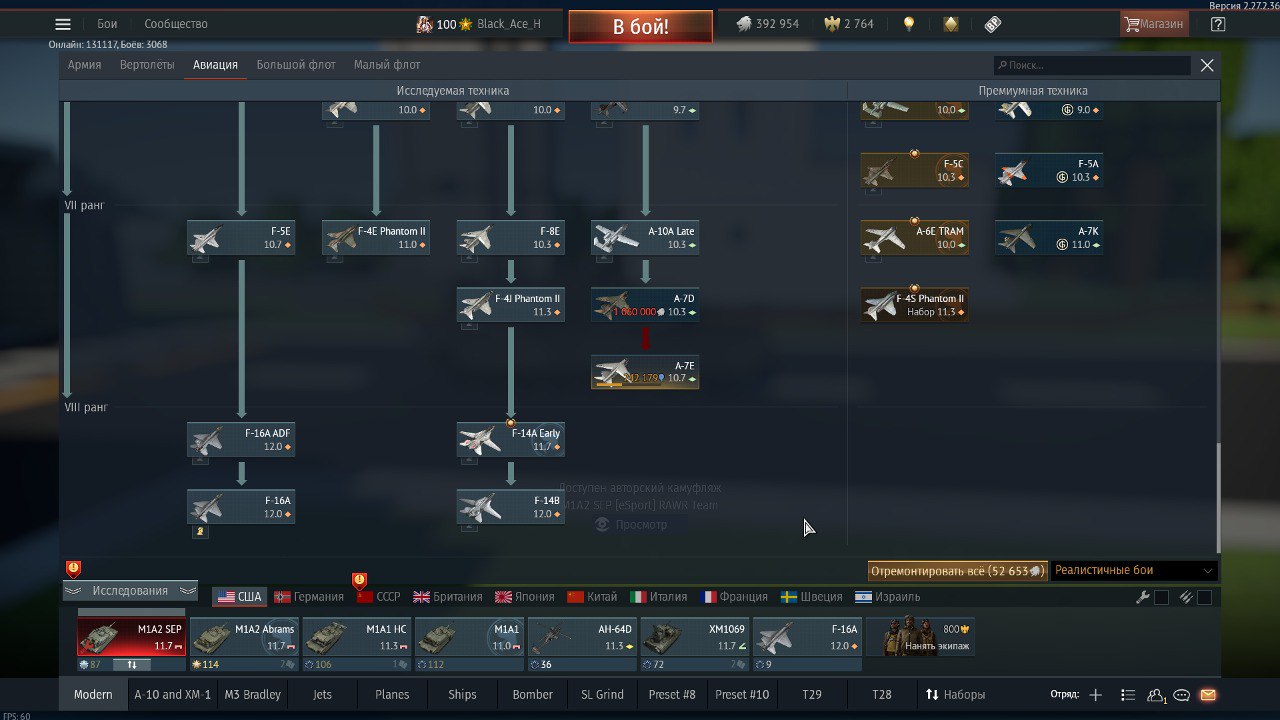Switch to the Вертолёты tab
Image resolution: width=1280 pixels, height=720 pixels.
(x=147, y=65)
